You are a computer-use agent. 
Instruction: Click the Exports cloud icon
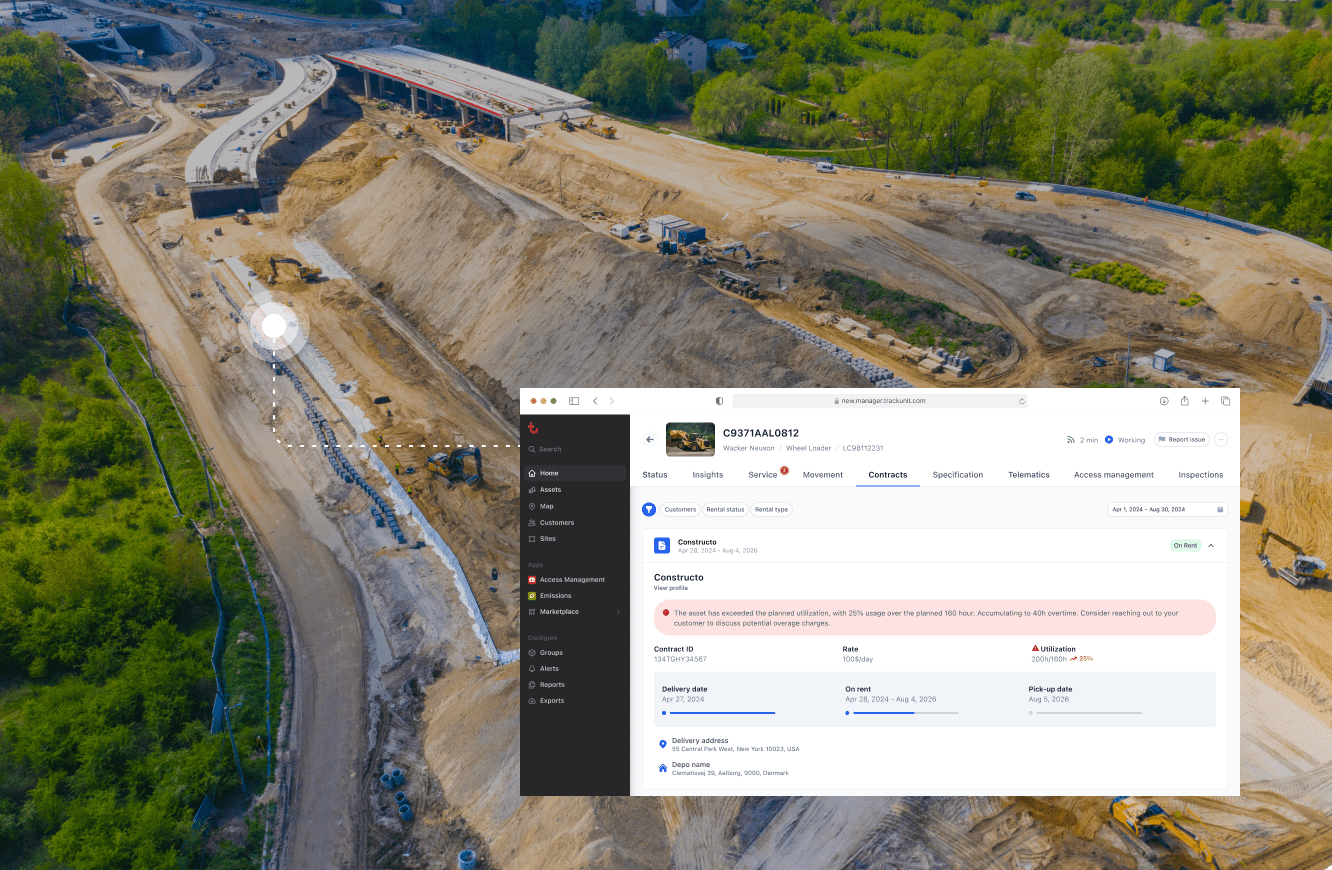point(532,701)
